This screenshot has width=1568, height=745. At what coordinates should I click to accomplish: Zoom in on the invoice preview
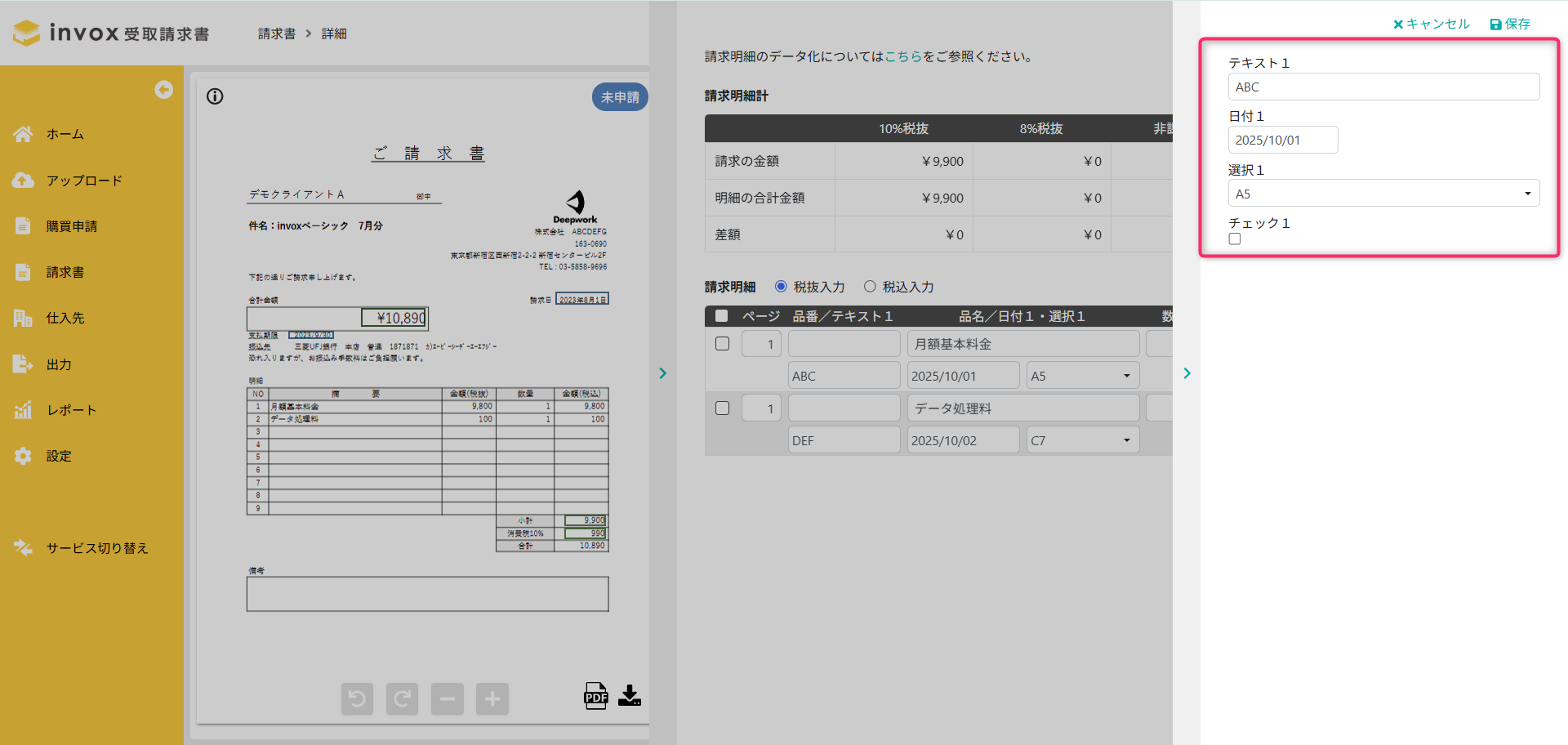click(492, 698)
